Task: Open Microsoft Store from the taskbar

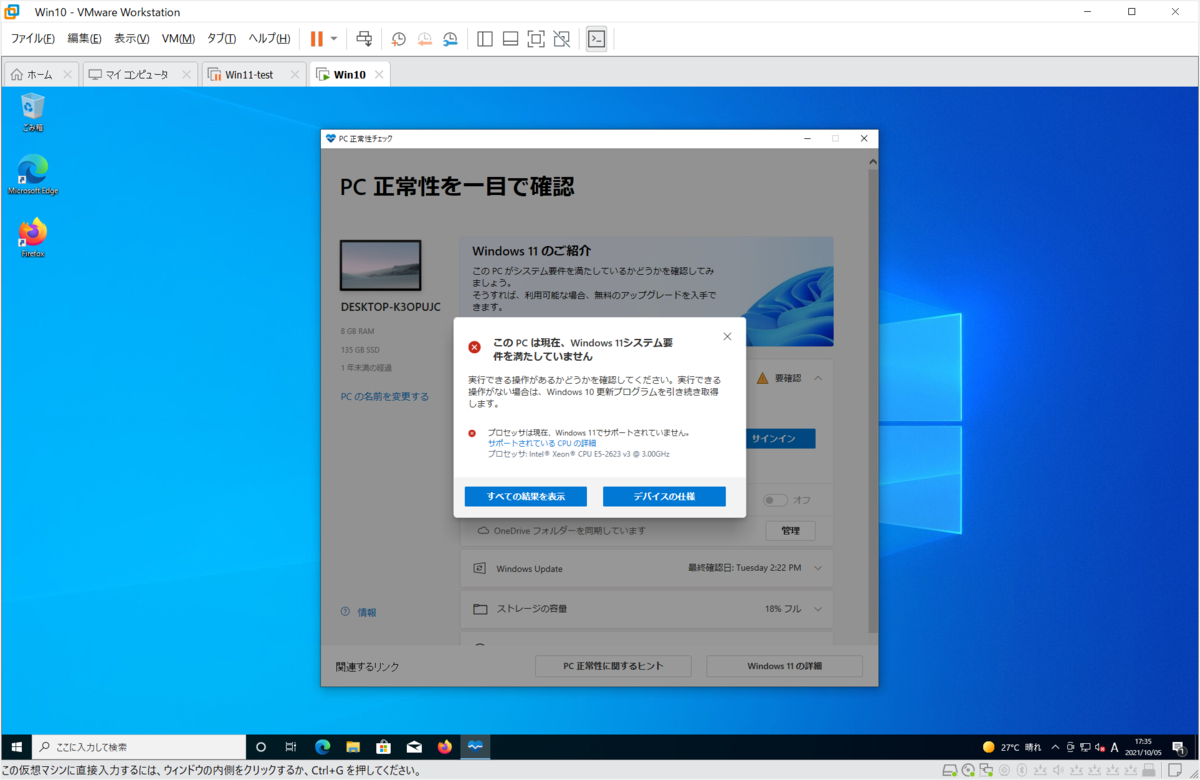Action: tap(383, 747)
